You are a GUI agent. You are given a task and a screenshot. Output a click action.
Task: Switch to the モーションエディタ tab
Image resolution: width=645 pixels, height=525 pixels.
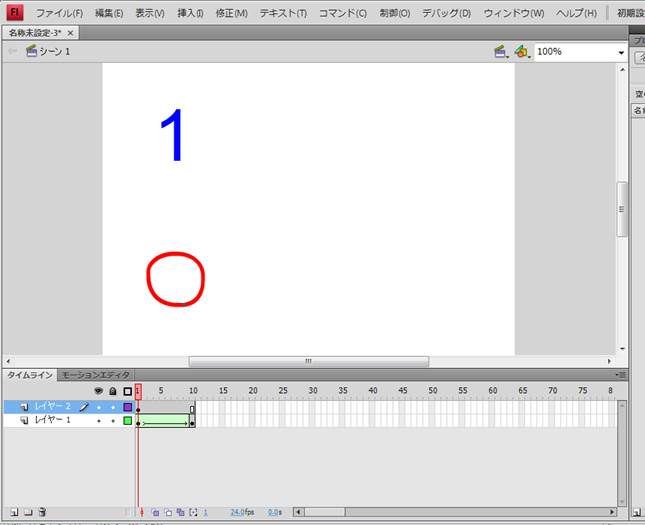pyautogui.click(x=96, y=375)
